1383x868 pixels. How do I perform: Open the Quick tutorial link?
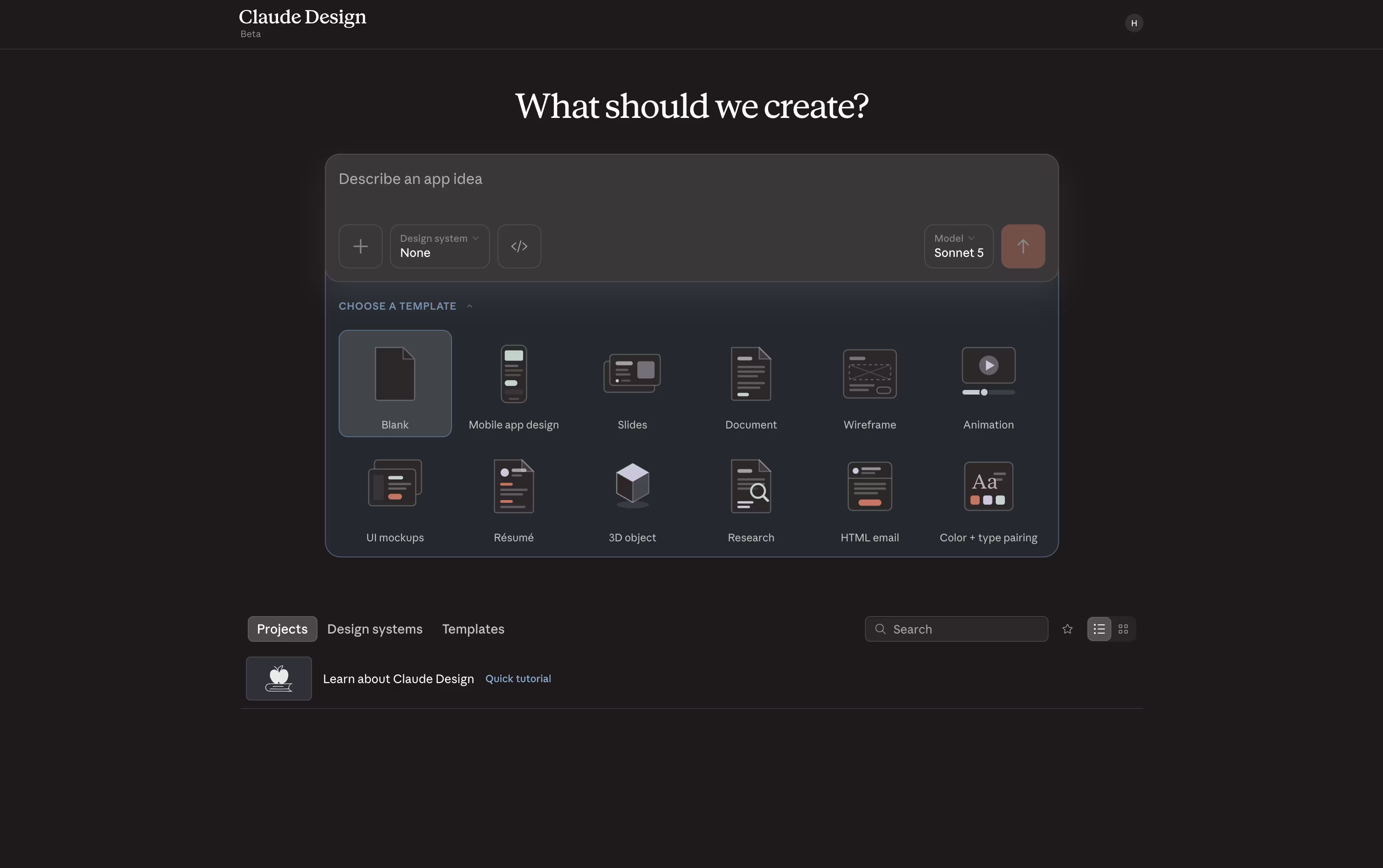pos(518,679)
